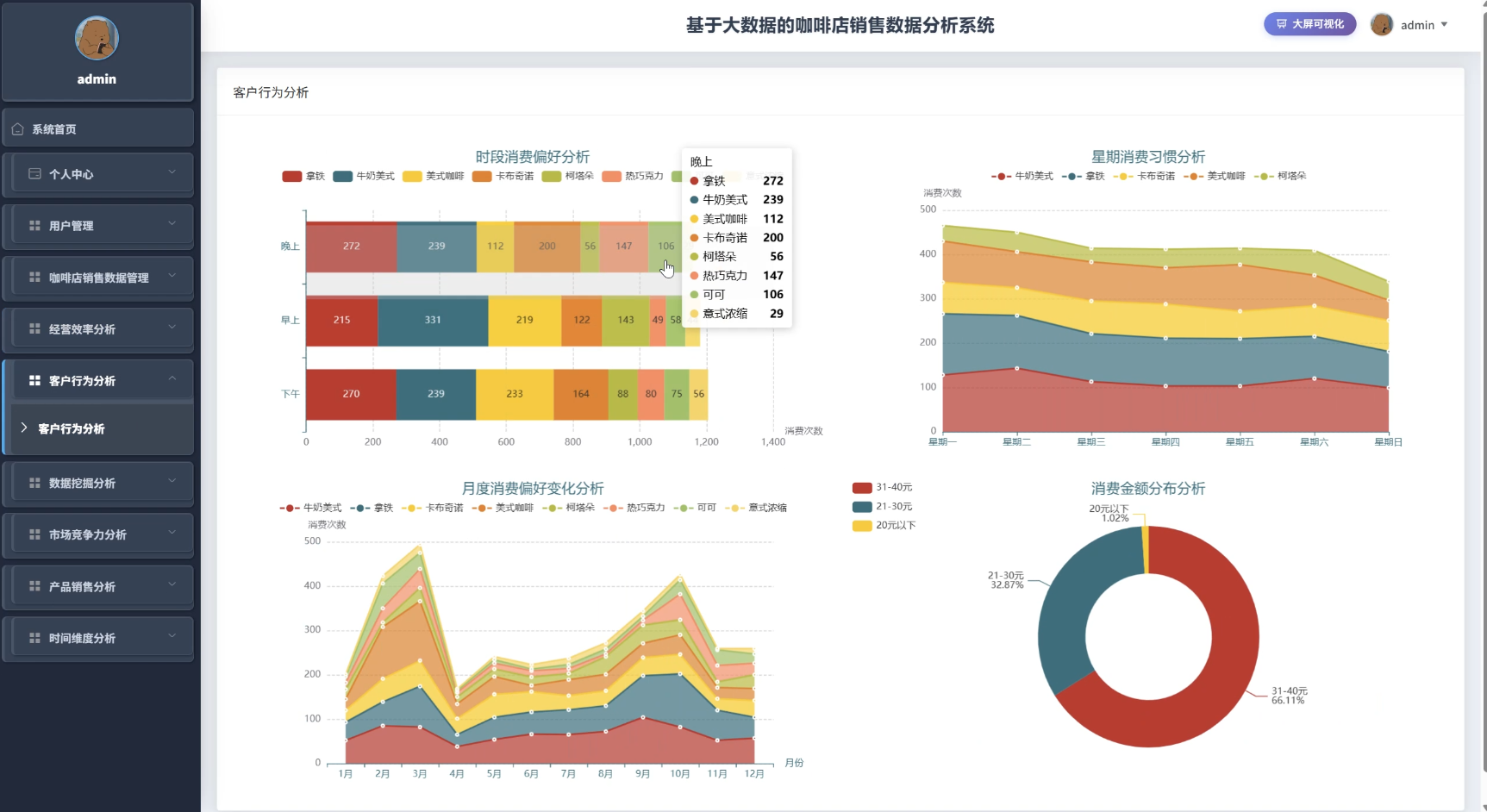Open the 时间维度分析 sidebar menu label
The width and height of the screenshot is (1487, 812).
click(82, 639)
